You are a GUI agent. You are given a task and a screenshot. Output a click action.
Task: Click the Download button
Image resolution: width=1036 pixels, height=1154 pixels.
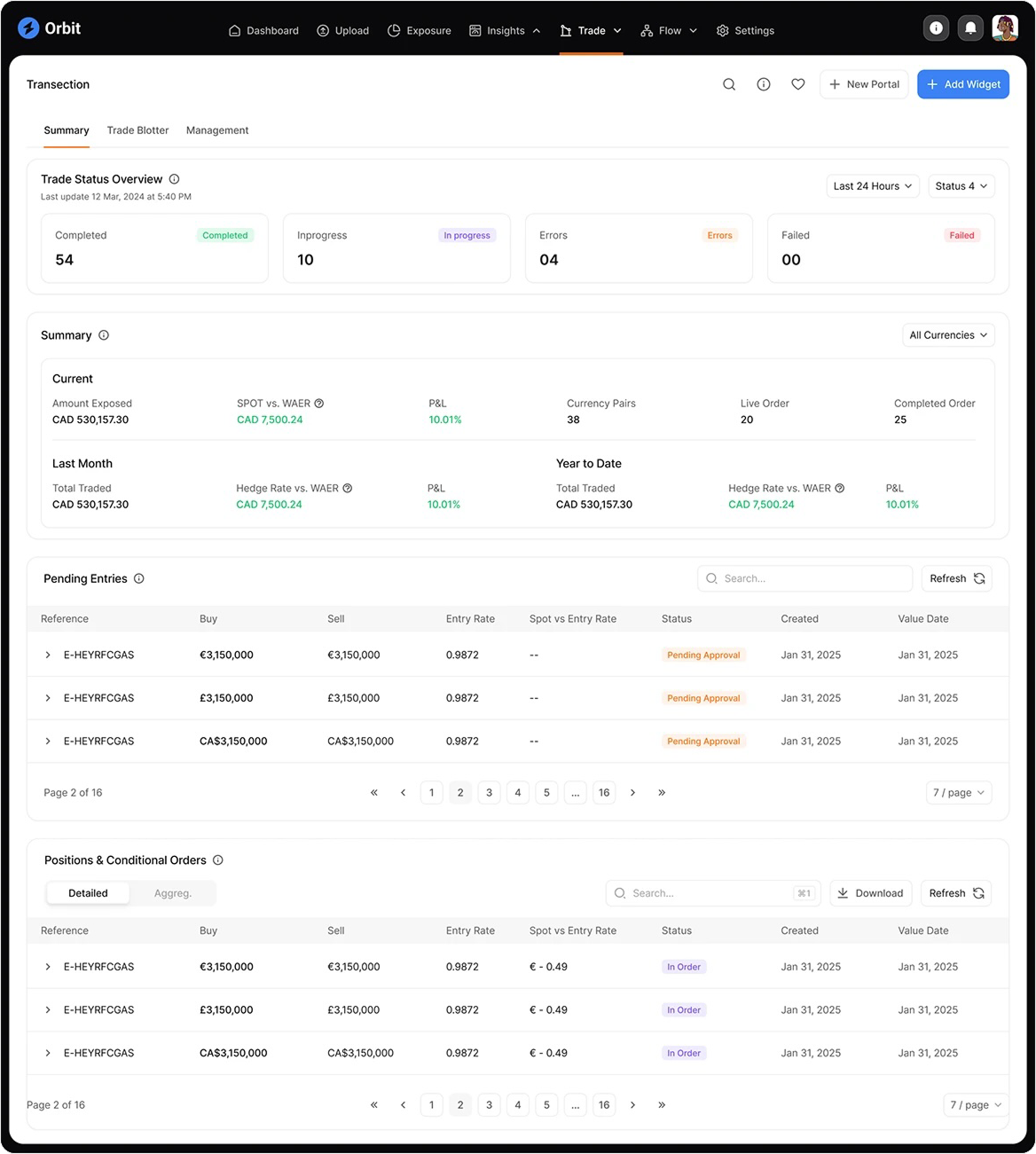click(869, 893)
